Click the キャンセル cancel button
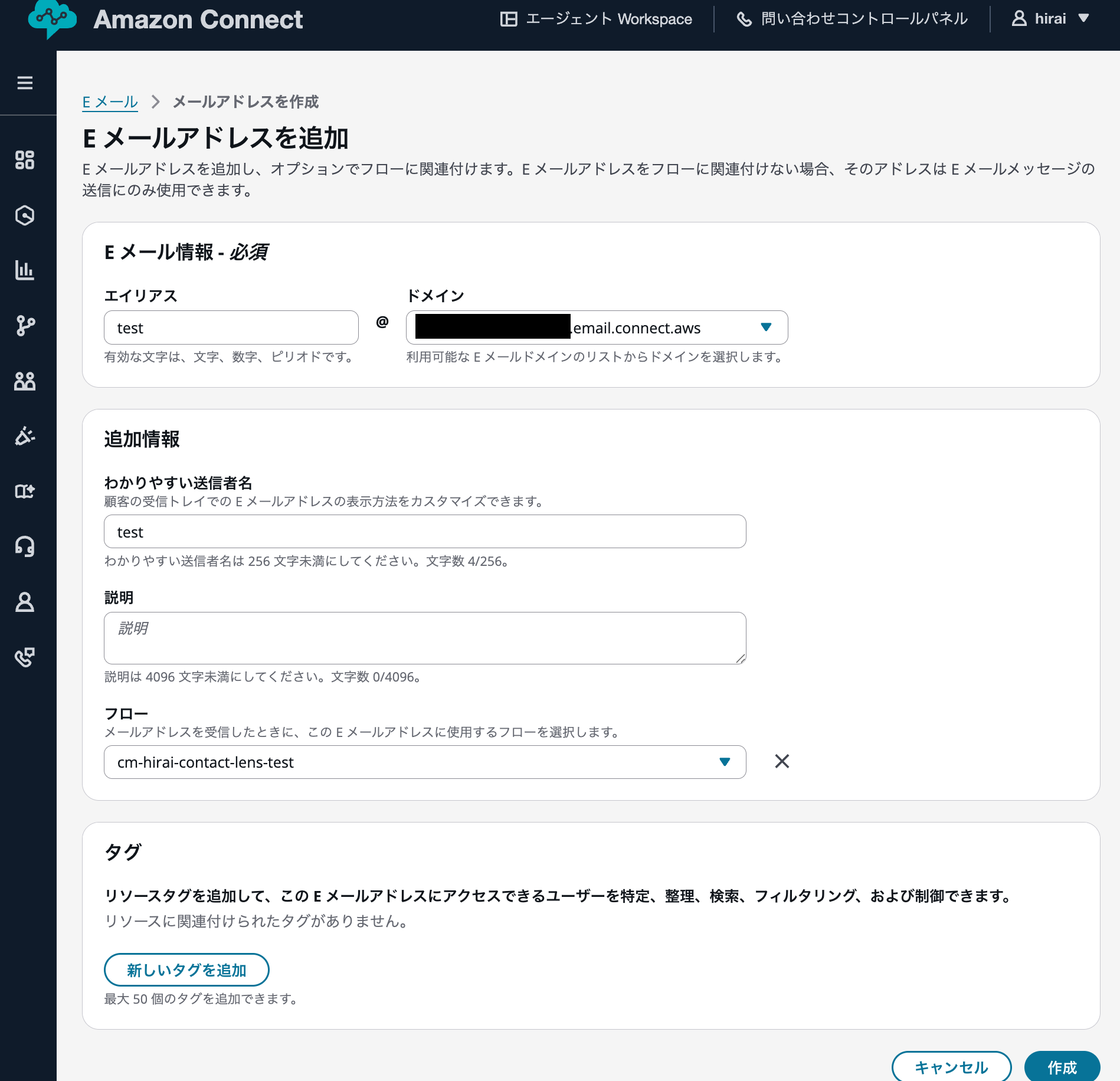The height and width of the screenshot is (1081, 1120). 951,1067
